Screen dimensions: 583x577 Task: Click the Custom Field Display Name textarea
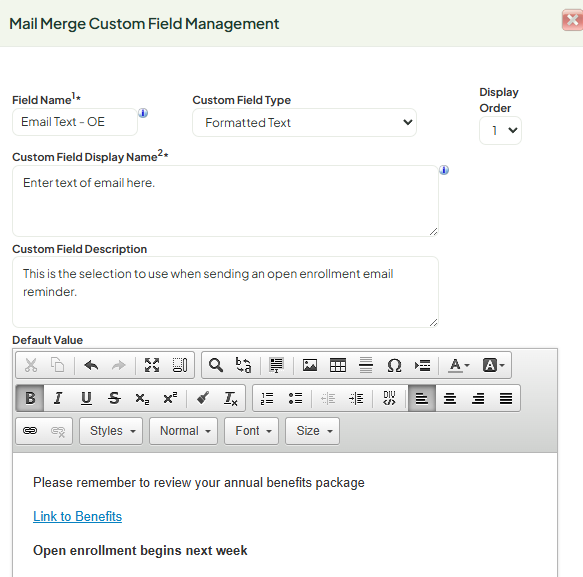tap(225, 201)
